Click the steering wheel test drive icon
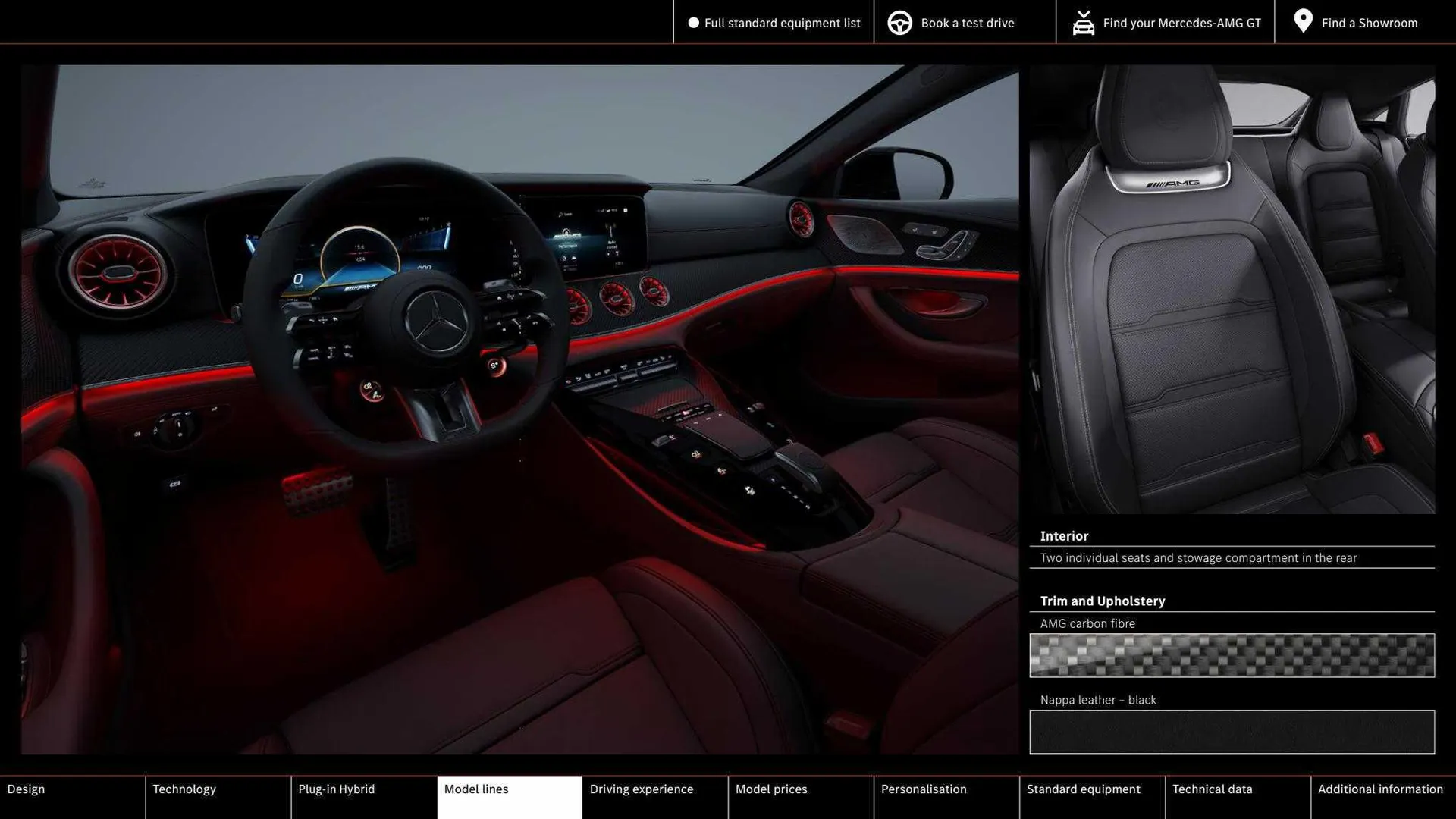 point(899,23)
